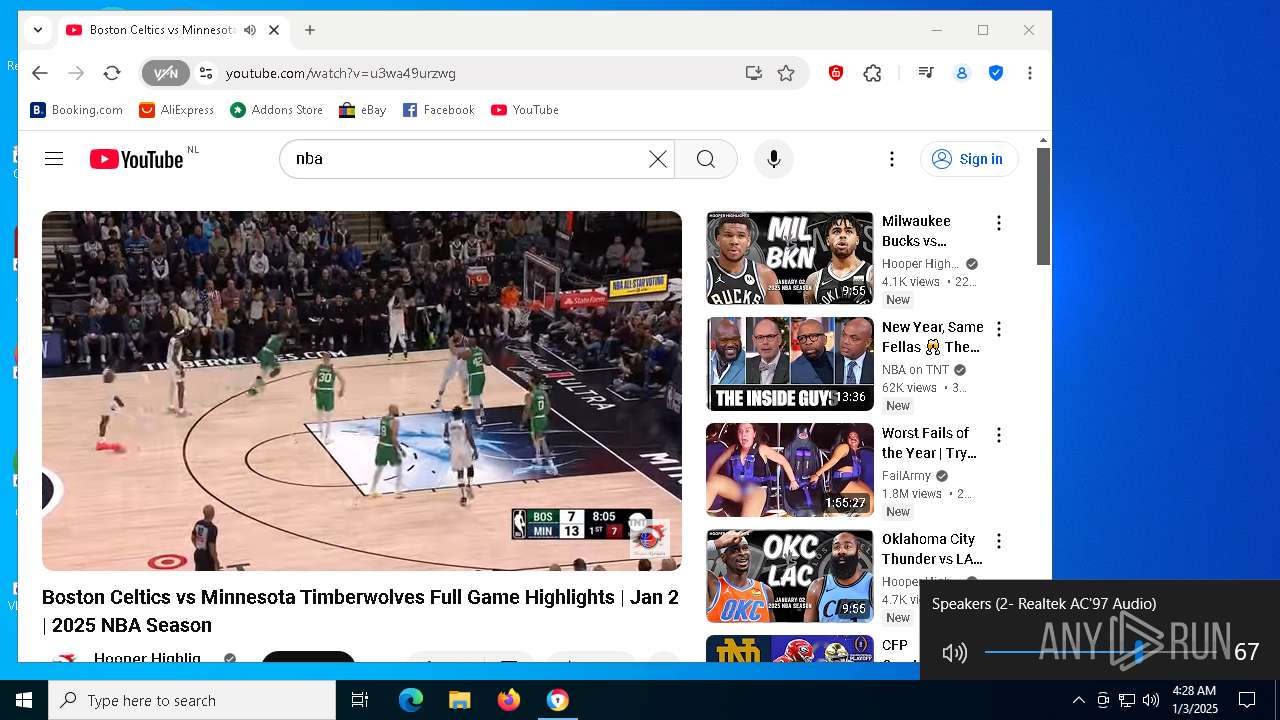
Task: Go back to previous page
Action: pyautogui.click(x=40, y=73)
